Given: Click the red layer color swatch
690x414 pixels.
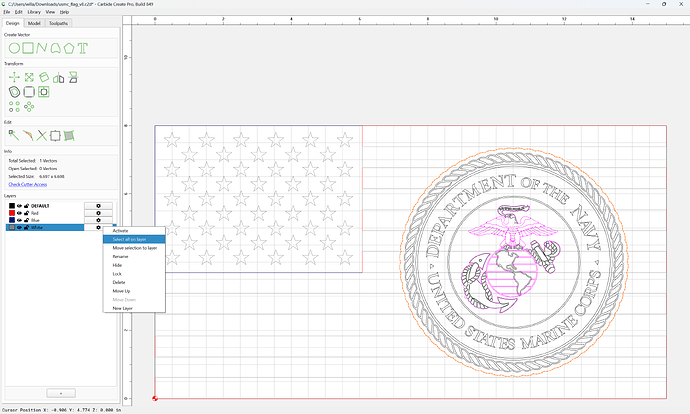Looking at the screenshot, I should 12,213.
